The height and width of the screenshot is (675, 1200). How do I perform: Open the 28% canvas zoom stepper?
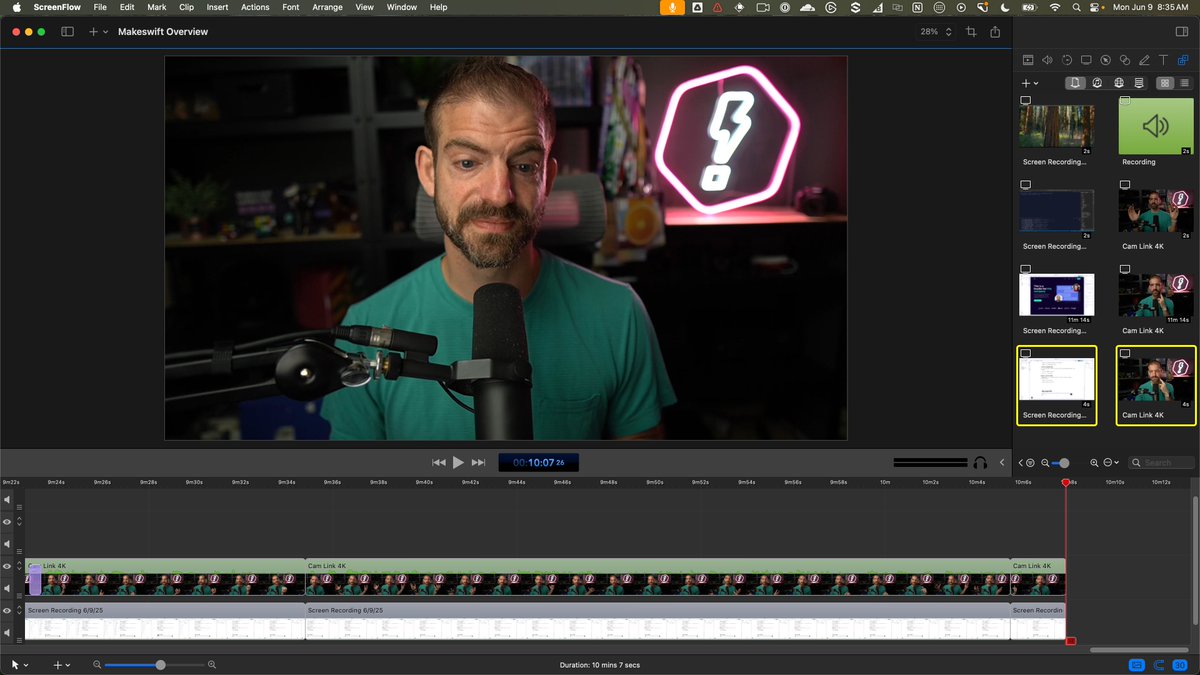pyautogui.click(x=937, y=32)
